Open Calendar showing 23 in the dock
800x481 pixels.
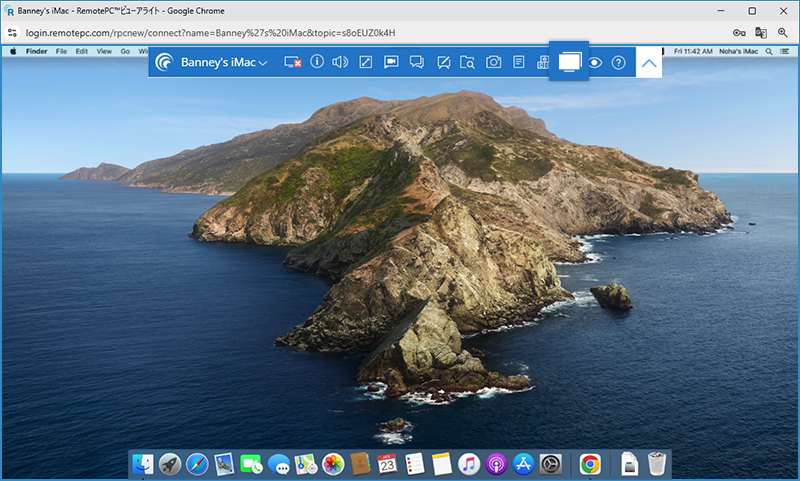point(387,464)
